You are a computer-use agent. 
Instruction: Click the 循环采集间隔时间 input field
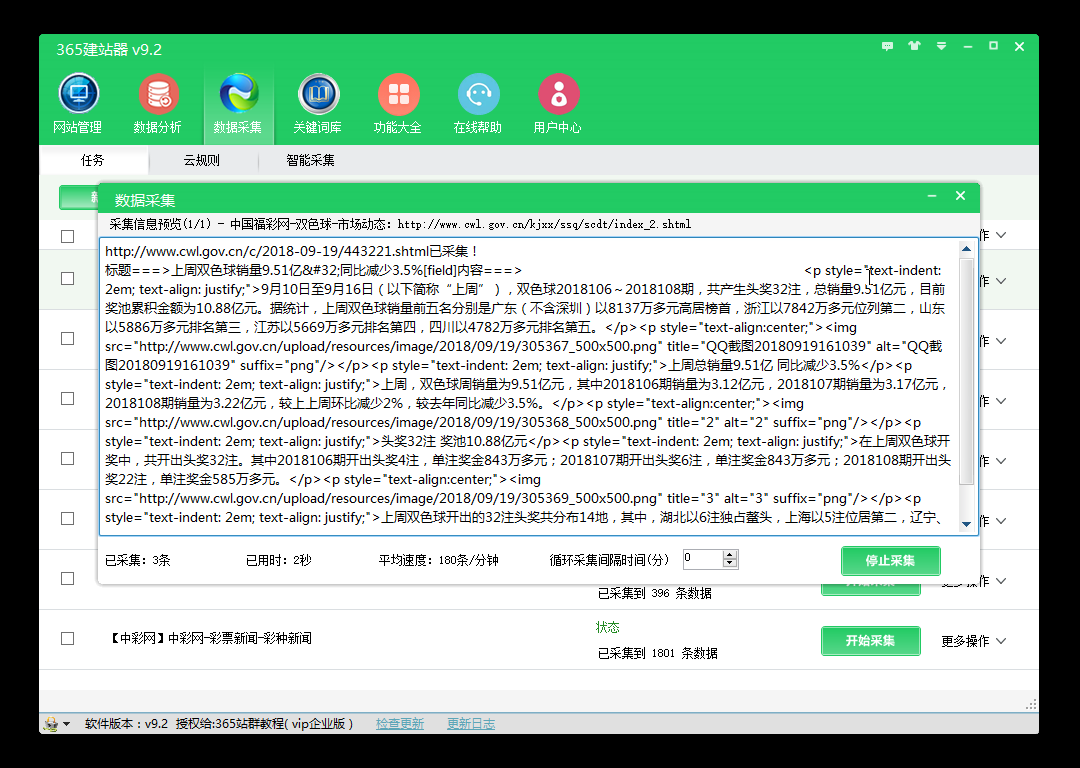click(x=703, y=559)
